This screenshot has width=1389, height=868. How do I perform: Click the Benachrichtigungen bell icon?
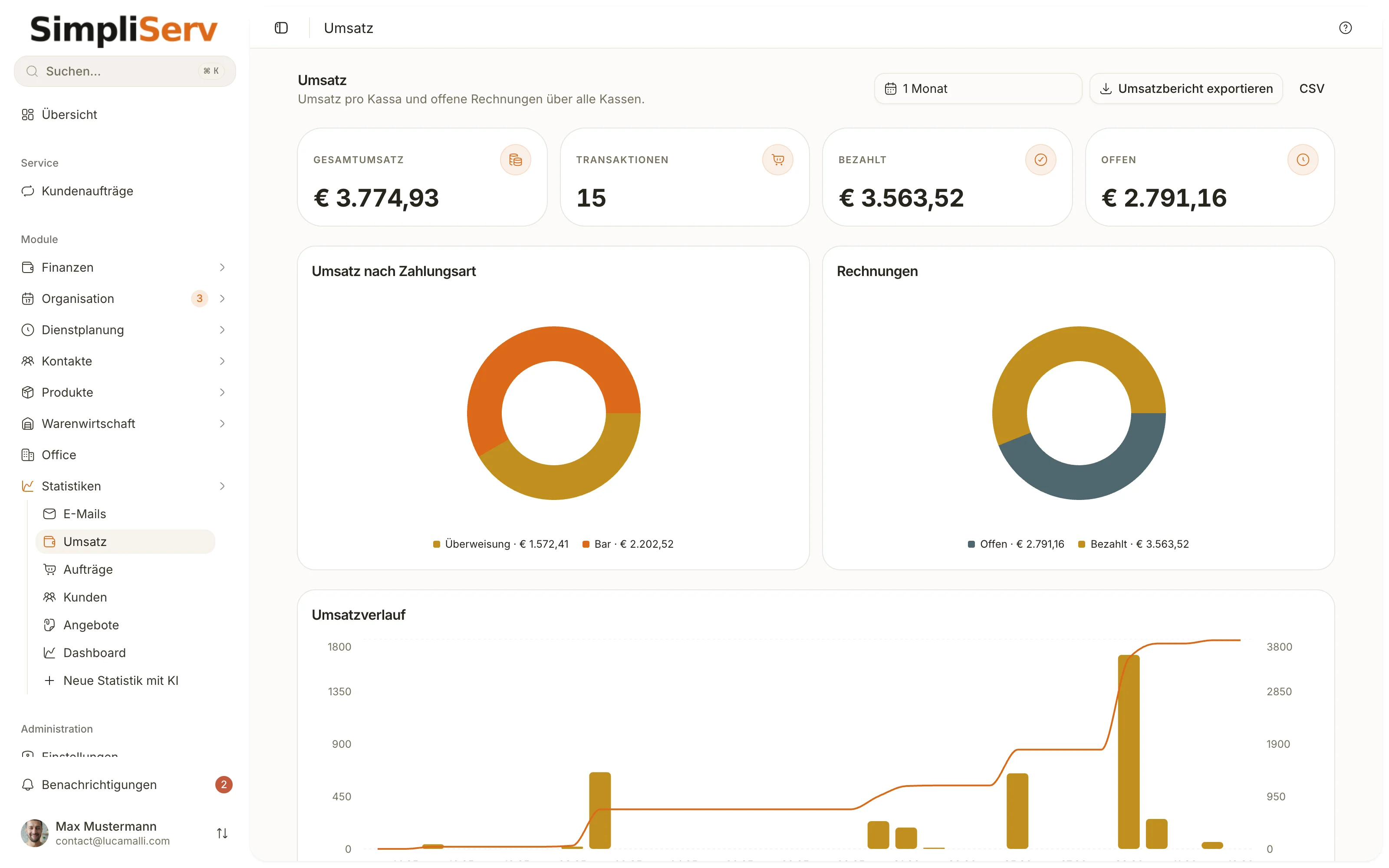(x=27, y=785)
